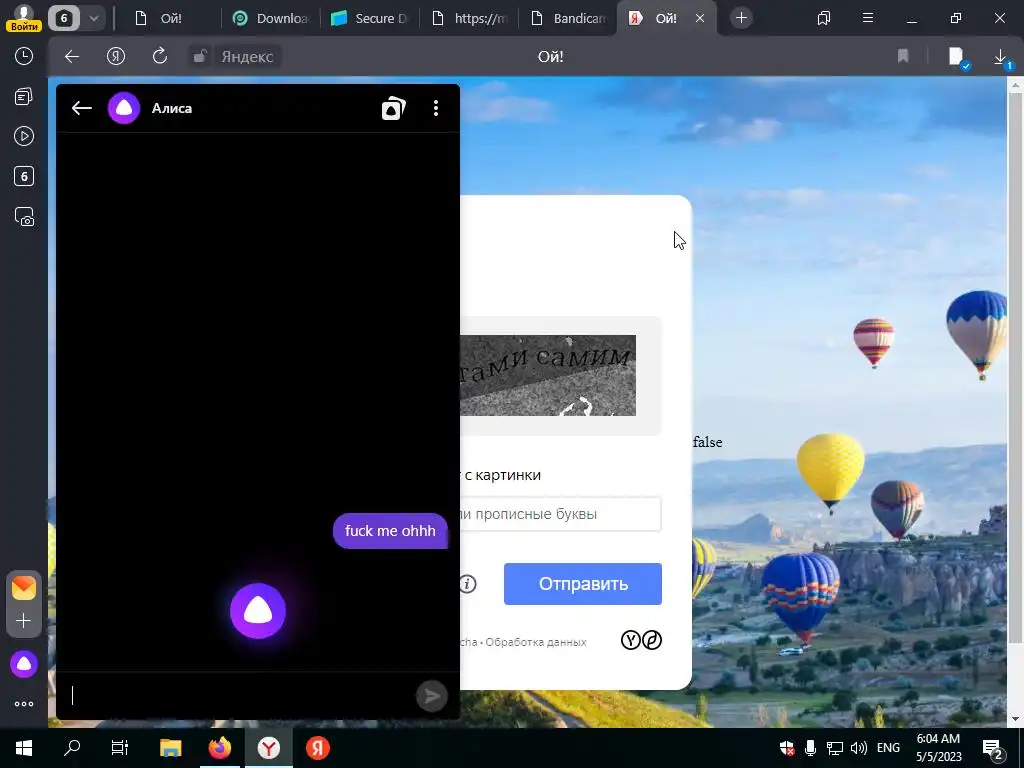The height and width of the screenshot is (768, 1024).
Task: Open the sidebar tabs counter 6 icon
Action: point(24,176)
